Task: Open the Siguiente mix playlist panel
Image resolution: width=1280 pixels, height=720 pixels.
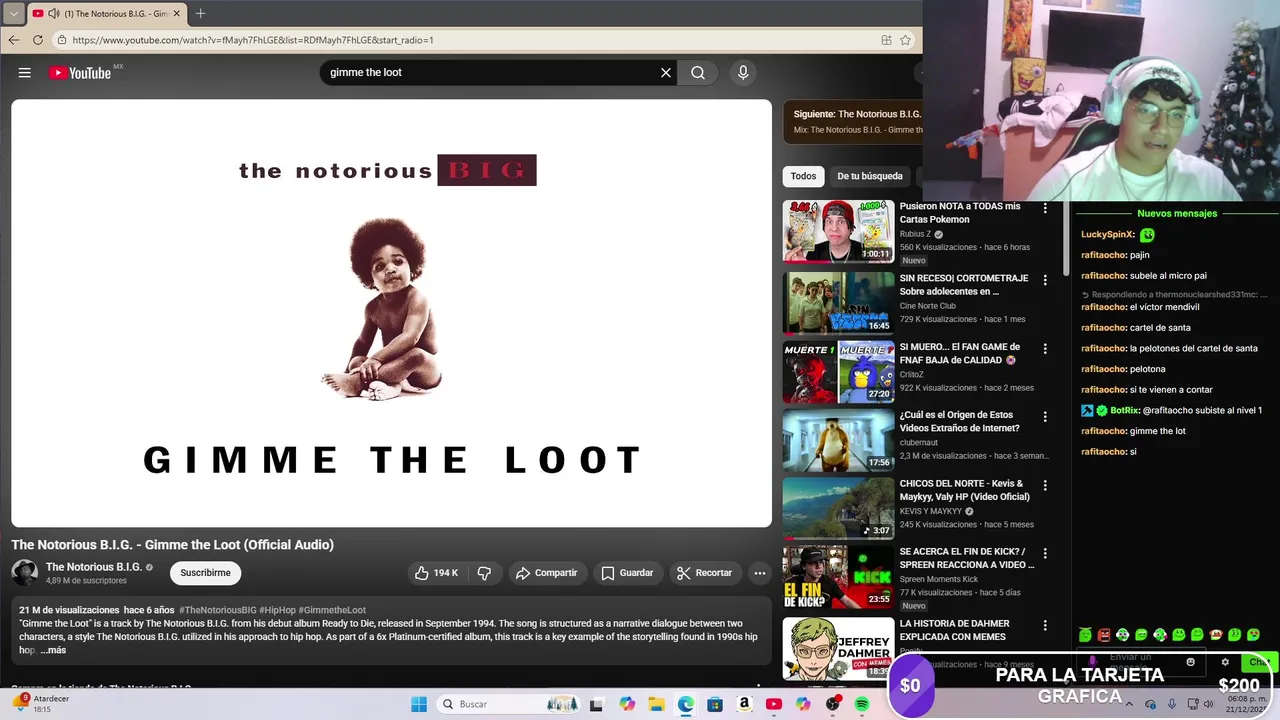Action: (853, 122)
